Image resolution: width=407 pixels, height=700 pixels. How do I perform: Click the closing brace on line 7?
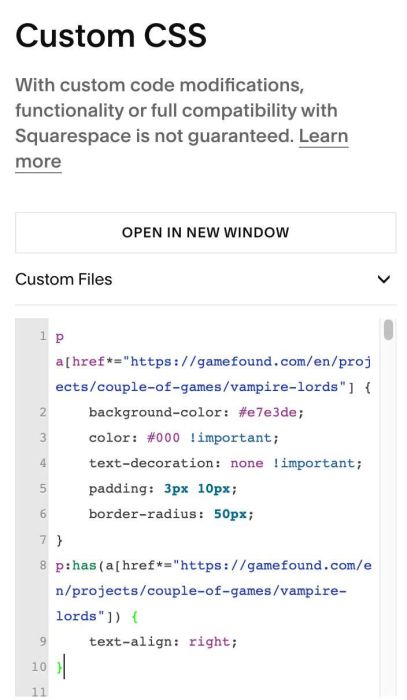click(59, 540)
